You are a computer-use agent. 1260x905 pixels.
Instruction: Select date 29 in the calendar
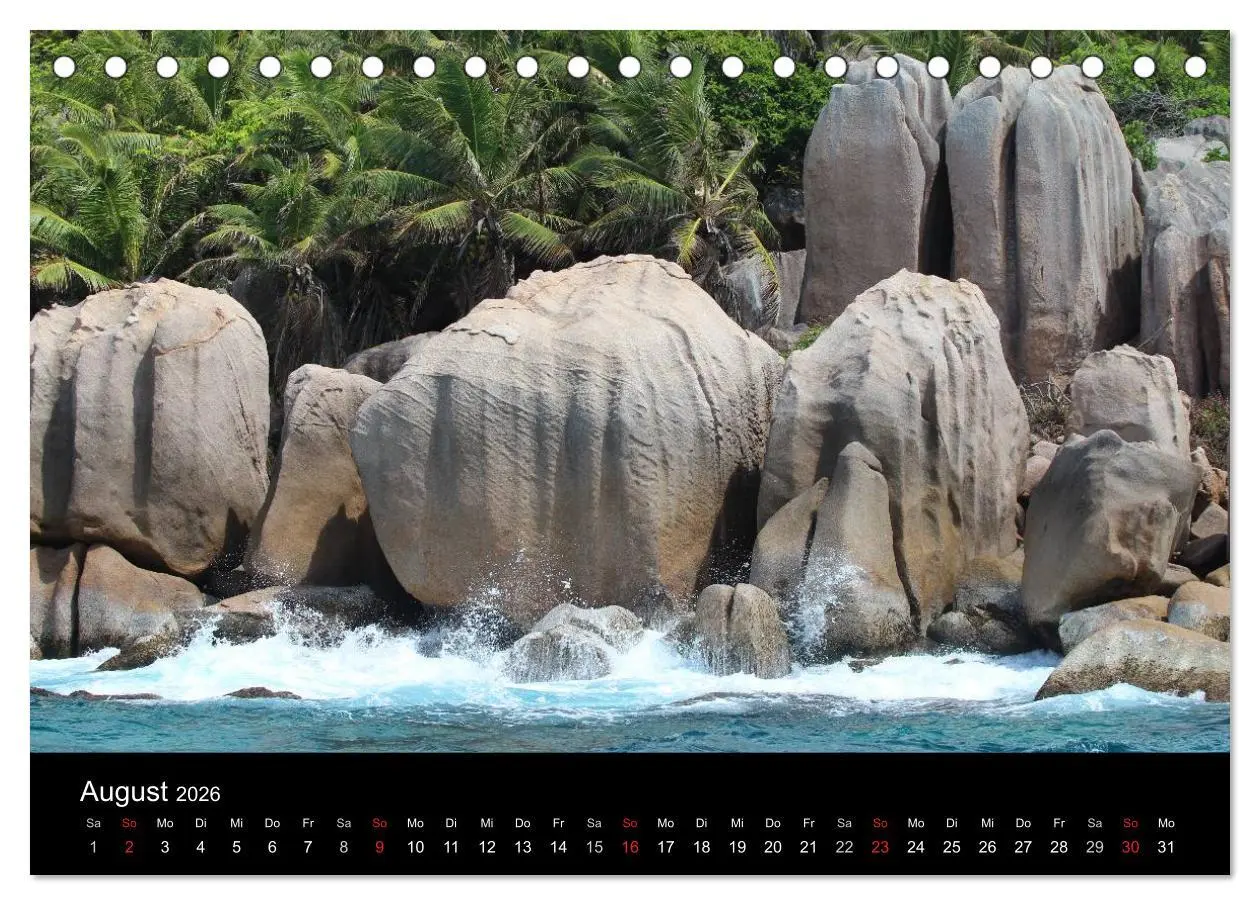(1095, 847)
